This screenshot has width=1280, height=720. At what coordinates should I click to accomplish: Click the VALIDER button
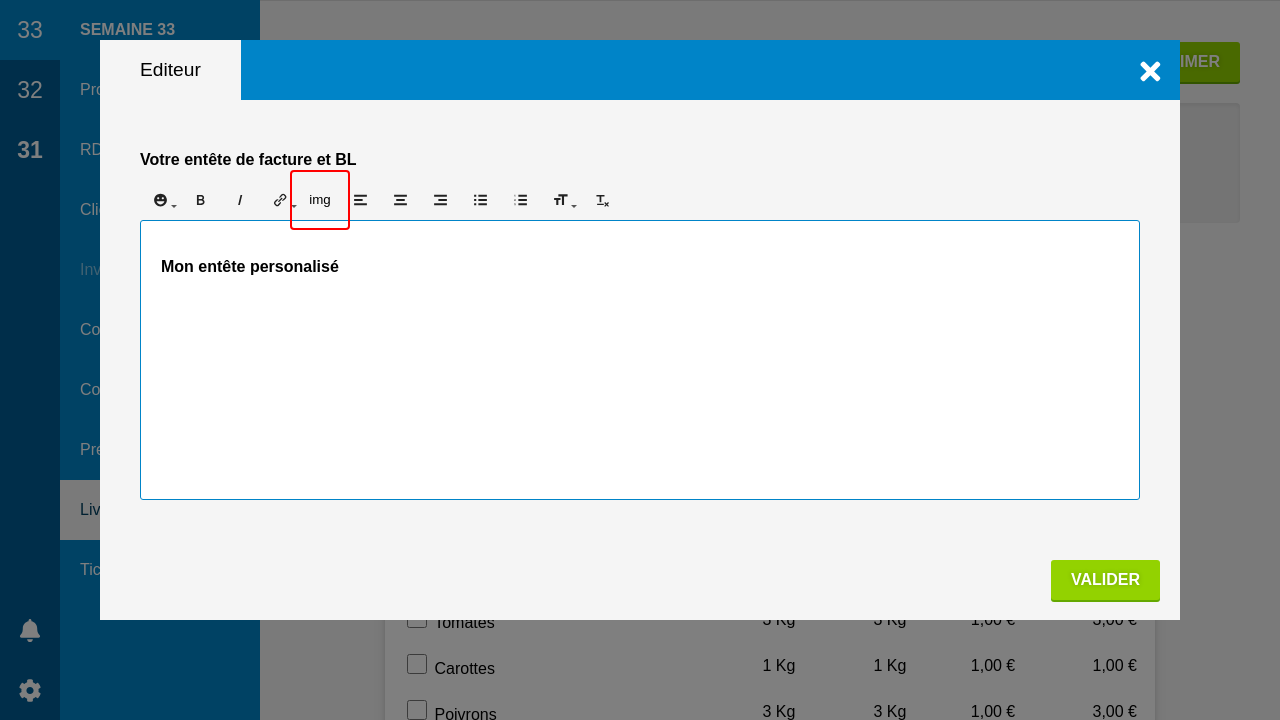(x=1105, y=580)
